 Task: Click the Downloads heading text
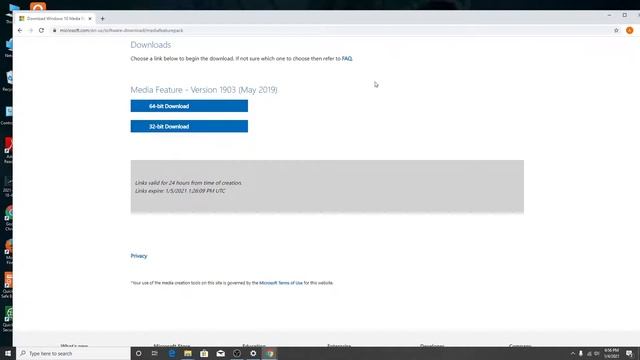[x=151, y=45]
